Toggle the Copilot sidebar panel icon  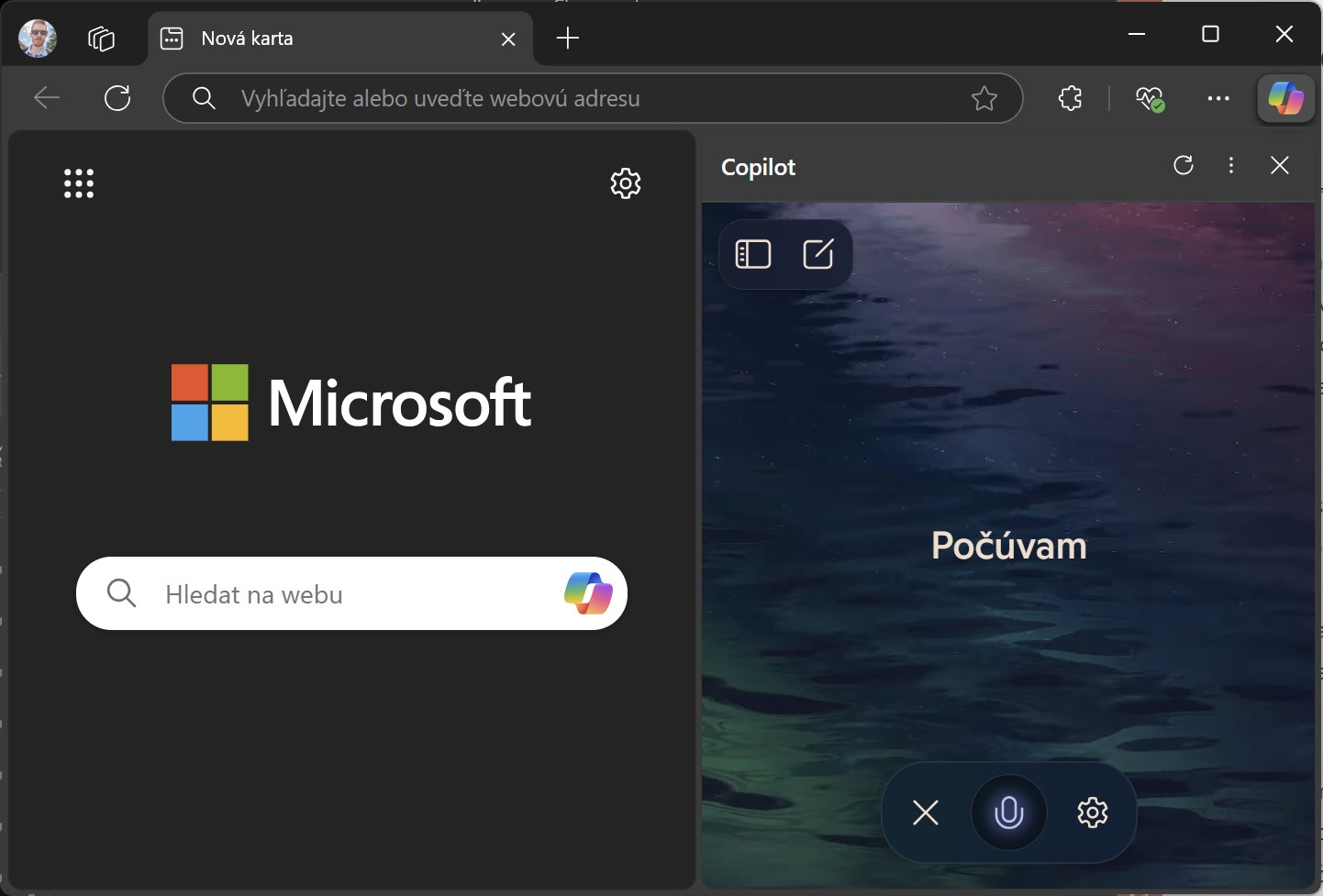tap(753, 254)
